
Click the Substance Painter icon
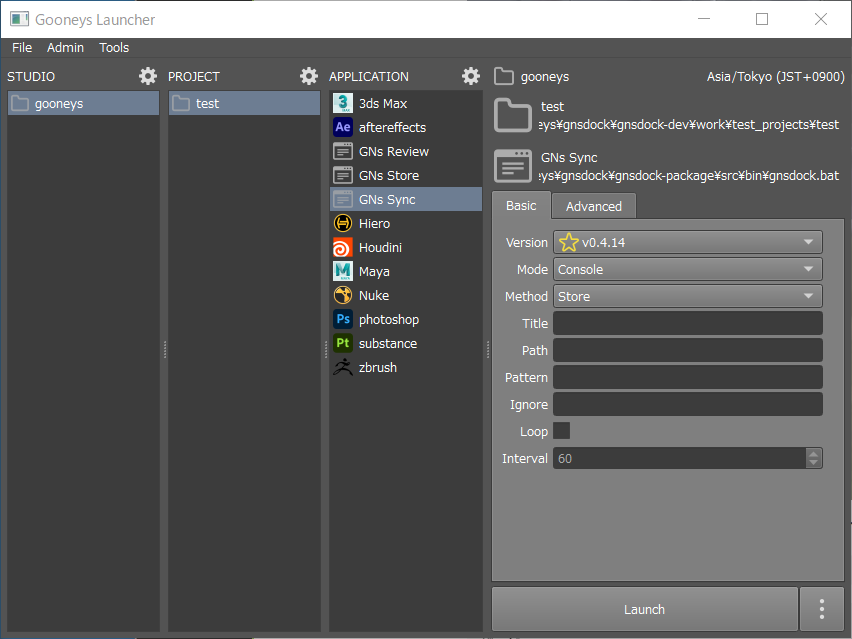click(x=343, y=343)
